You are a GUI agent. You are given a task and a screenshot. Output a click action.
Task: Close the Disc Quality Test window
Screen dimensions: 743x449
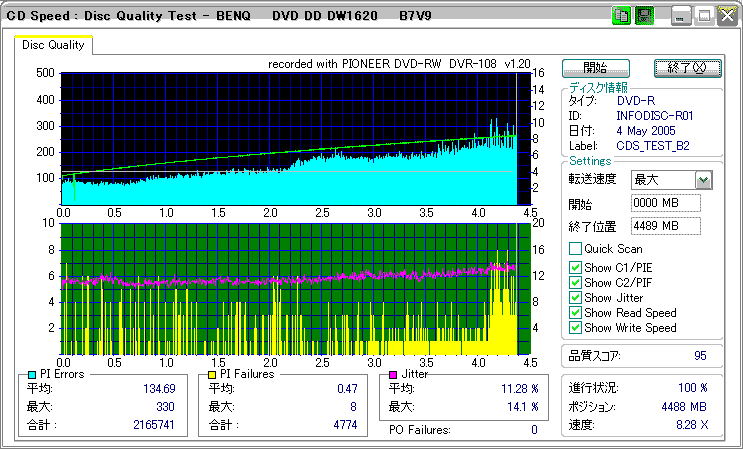click(726, 15)
